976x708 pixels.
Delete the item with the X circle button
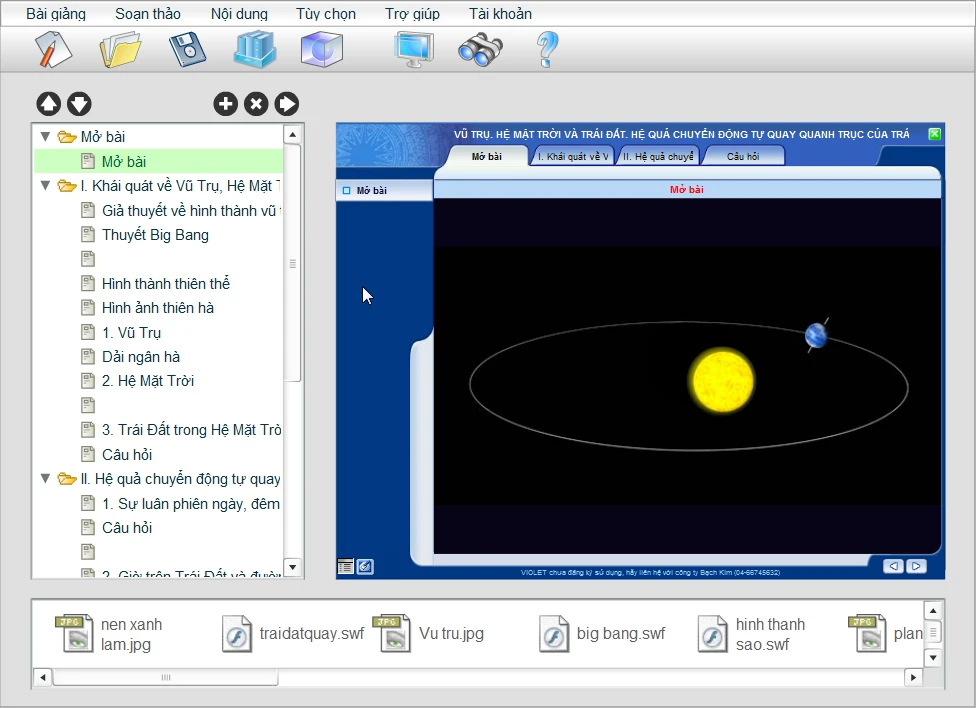(x=256, y=104)
